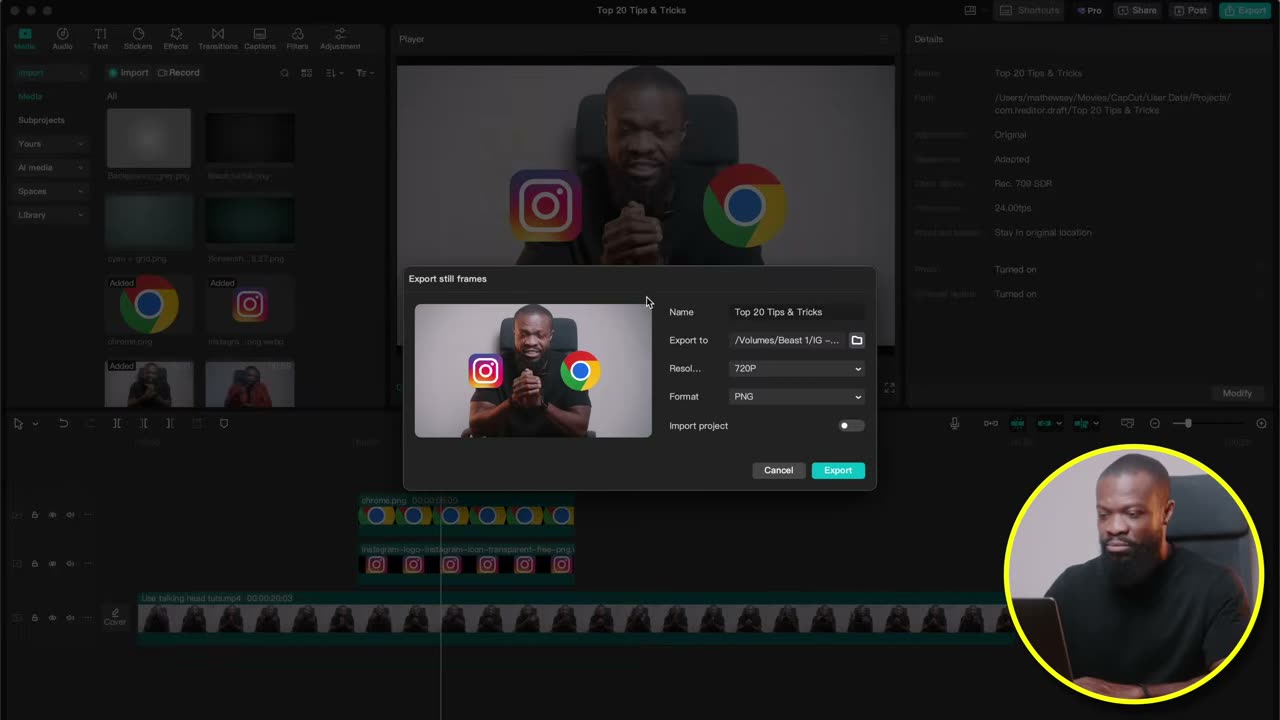Open the pointer tool mode dropdown
Screen dimensions: 1280x720
click(x=35, y=424)
